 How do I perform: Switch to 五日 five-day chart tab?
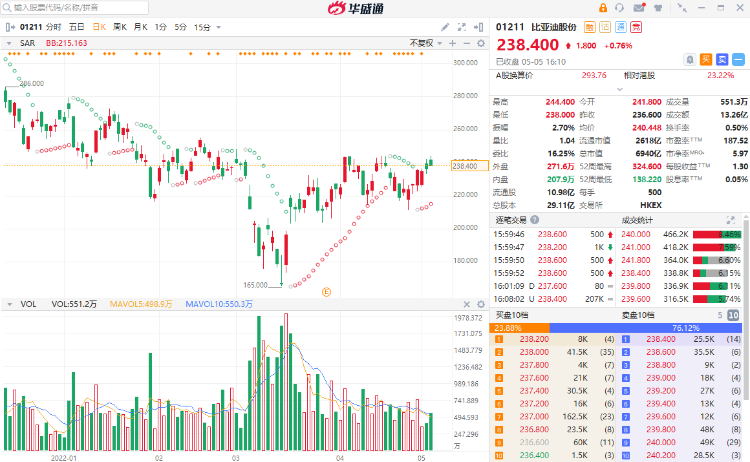pos(77,27)
